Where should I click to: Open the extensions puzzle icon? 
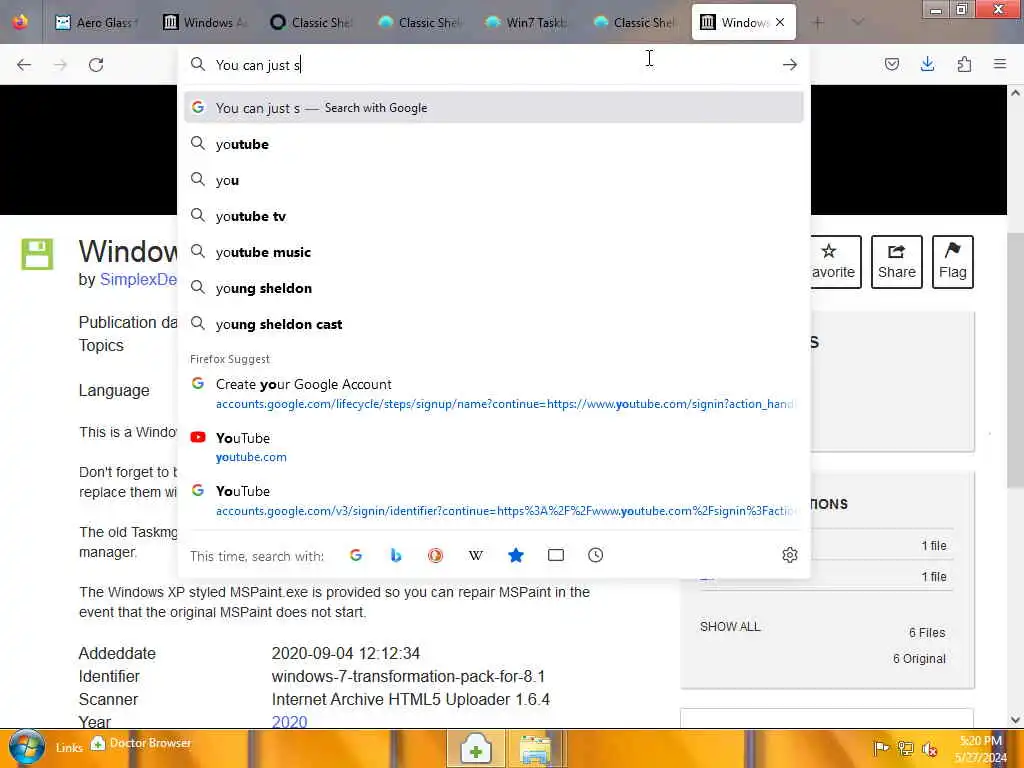[964, 64]
